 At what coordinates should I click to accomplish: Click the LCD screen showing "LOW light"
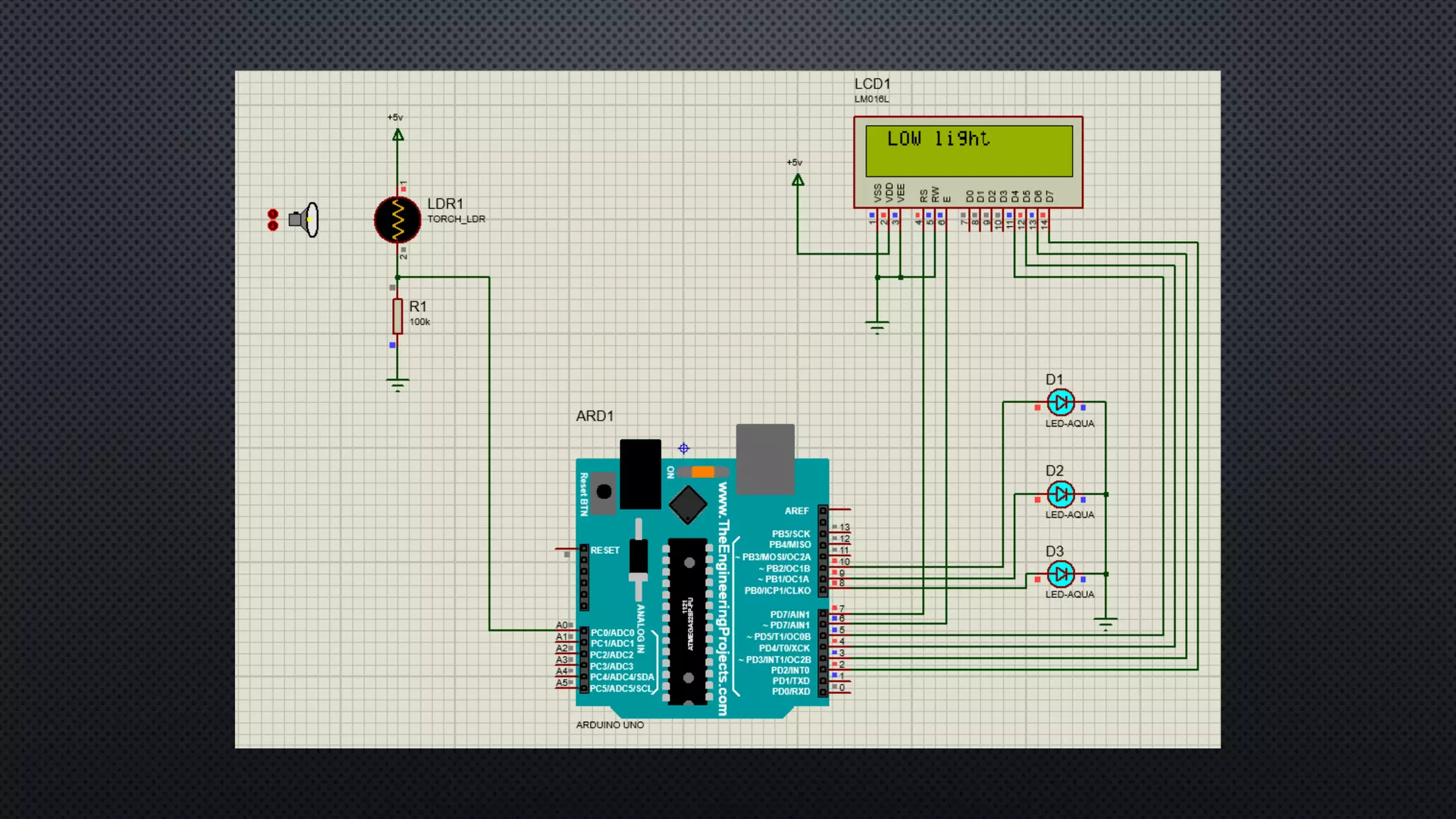(x=968, y=151)
